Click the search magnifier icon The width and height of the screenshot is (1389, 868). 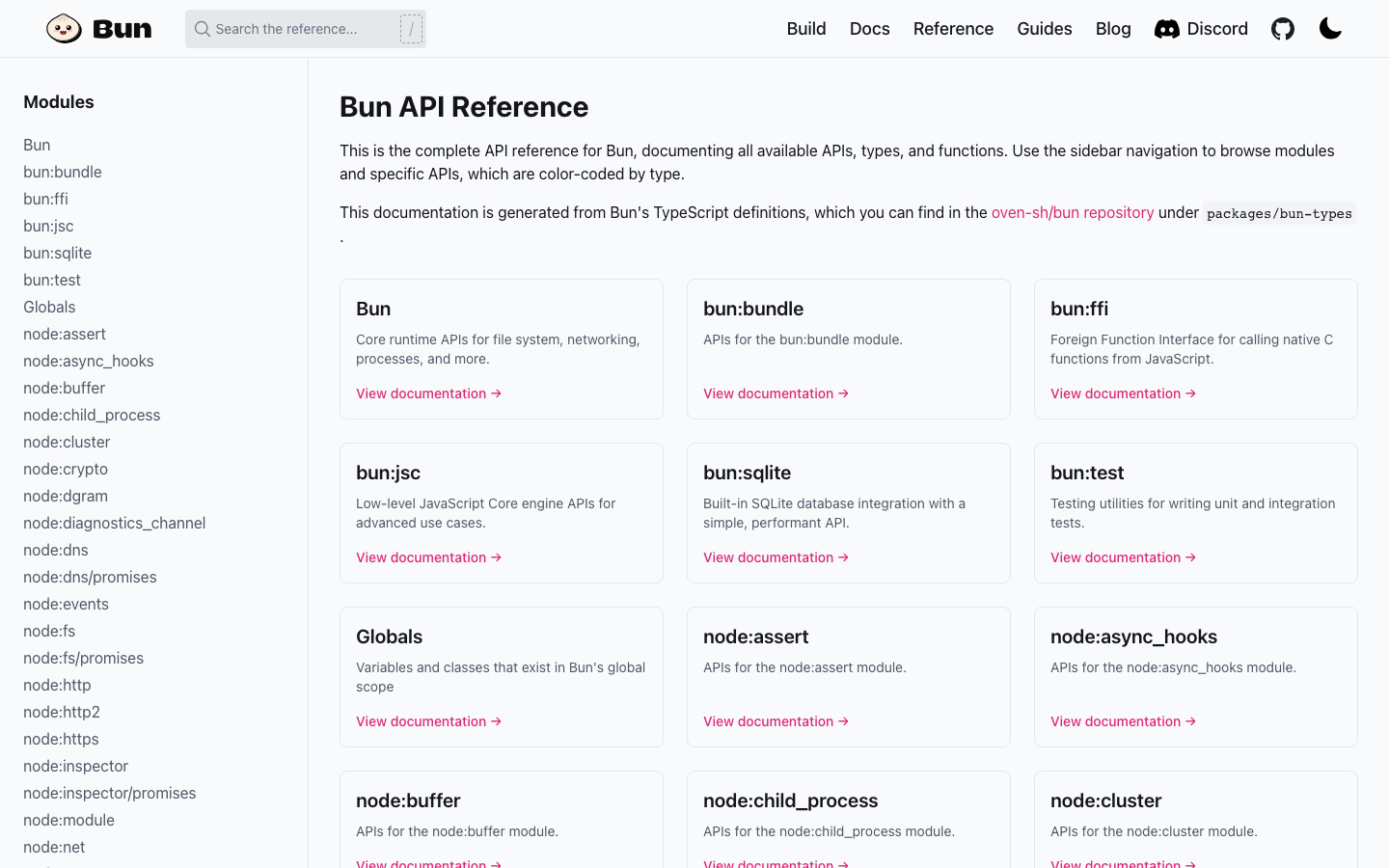(203, 29)
